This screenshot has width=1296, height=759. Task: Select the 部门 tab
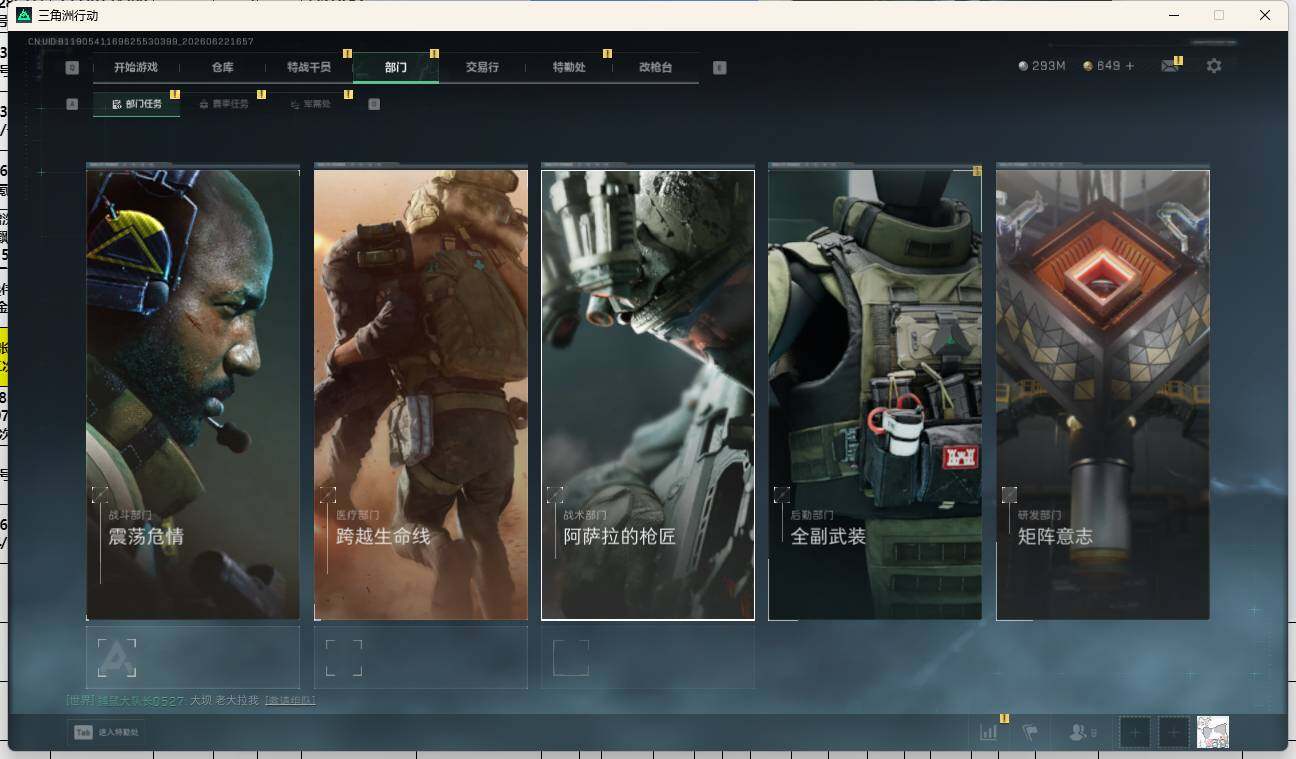click(x=396, y=67)
